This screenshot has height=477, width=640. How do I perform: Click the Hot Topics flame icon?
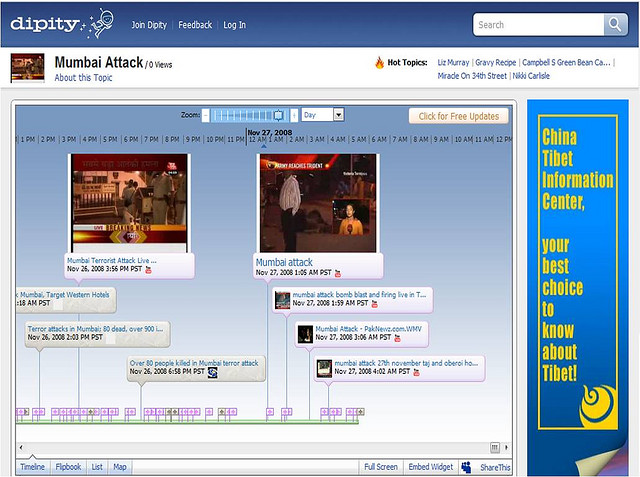tap(380, 62)
